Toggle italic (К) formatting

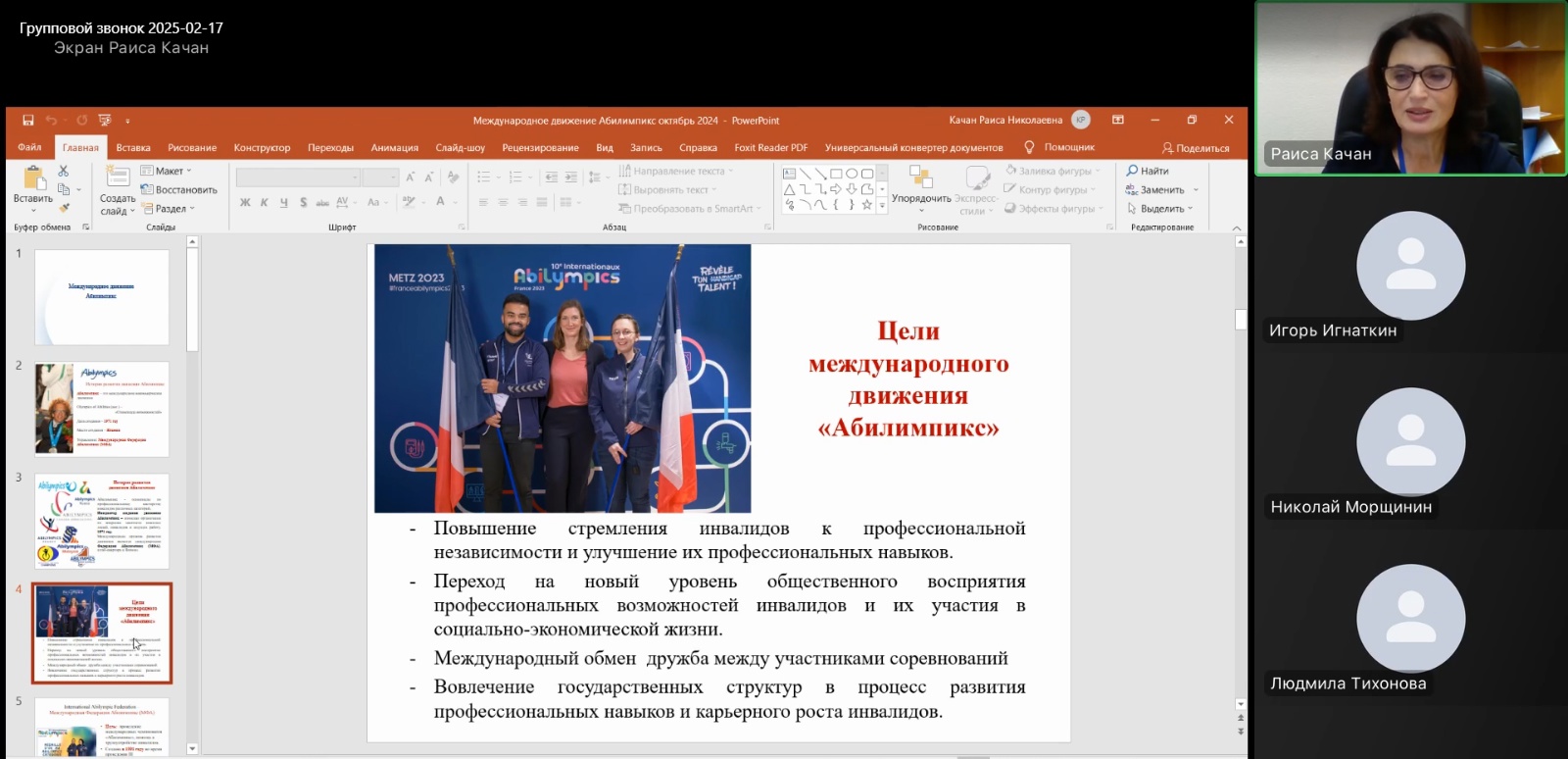click(x=265, y=202)
